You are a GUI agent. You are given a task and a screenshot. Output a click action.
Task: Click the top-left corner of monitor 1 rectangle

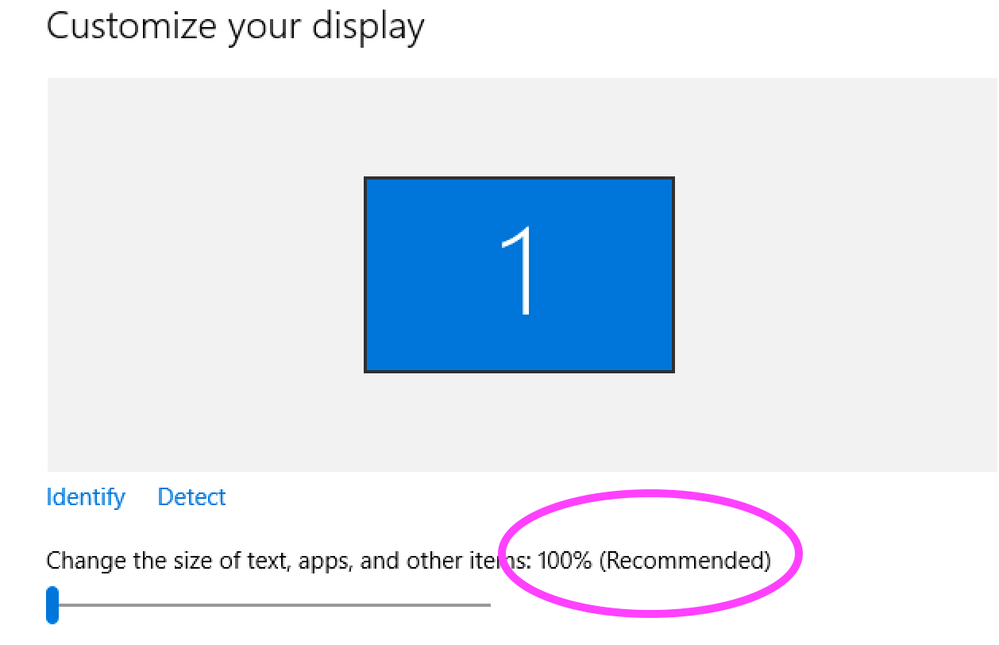point(367,181)
